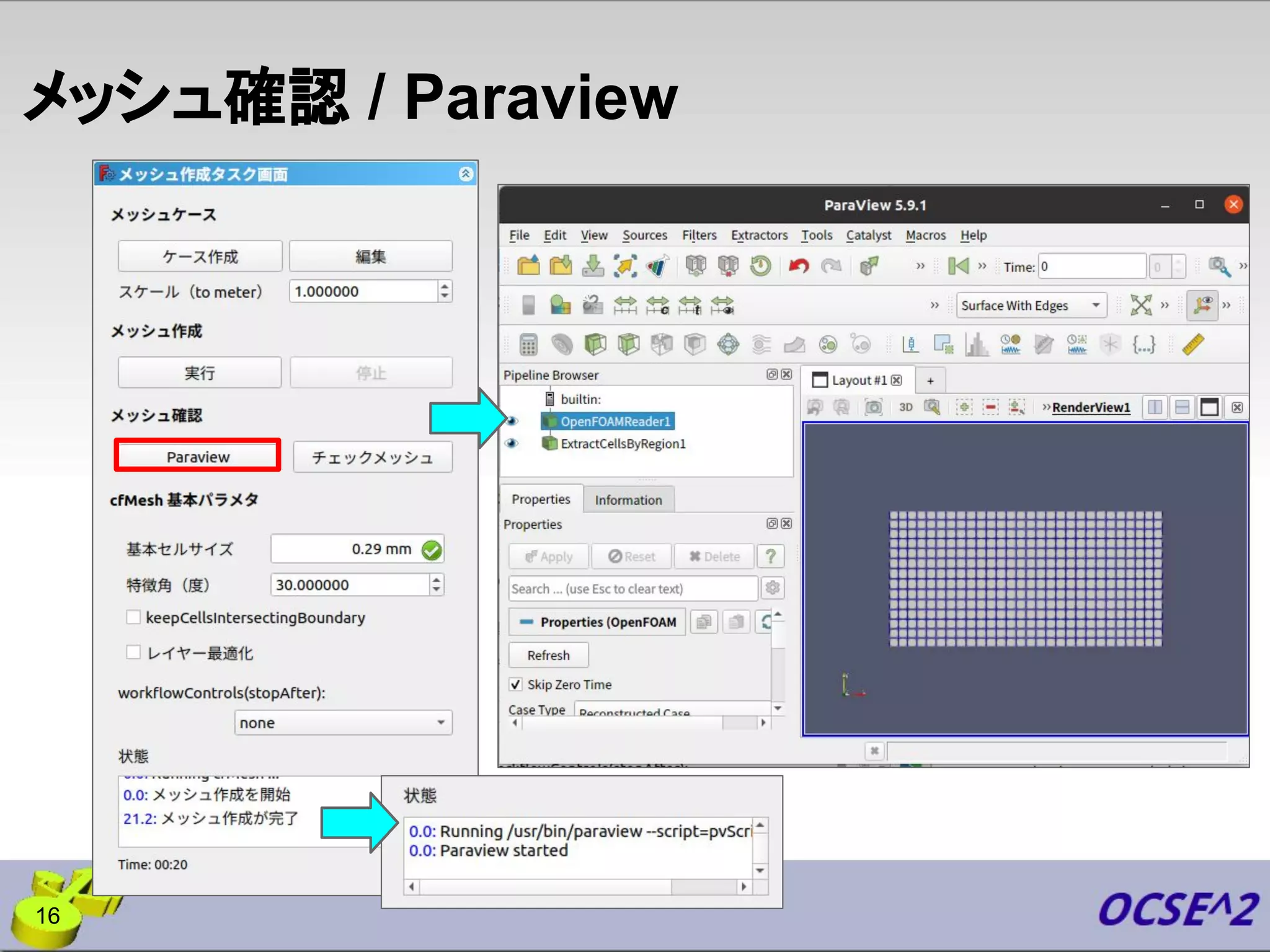1270x952 pixels.
Task: Click the ケース作成 button
Action: click(x=200, y=256)
